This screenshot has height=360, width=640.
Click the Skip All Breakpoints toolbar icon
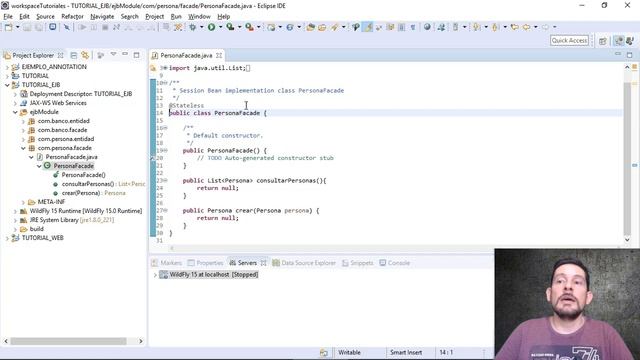[x=67, y=27]
